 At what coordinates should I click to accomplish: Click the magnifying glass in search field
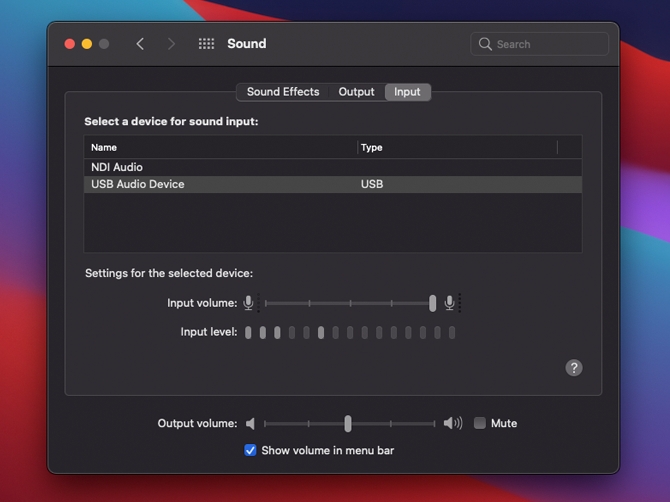click(485, 44)
